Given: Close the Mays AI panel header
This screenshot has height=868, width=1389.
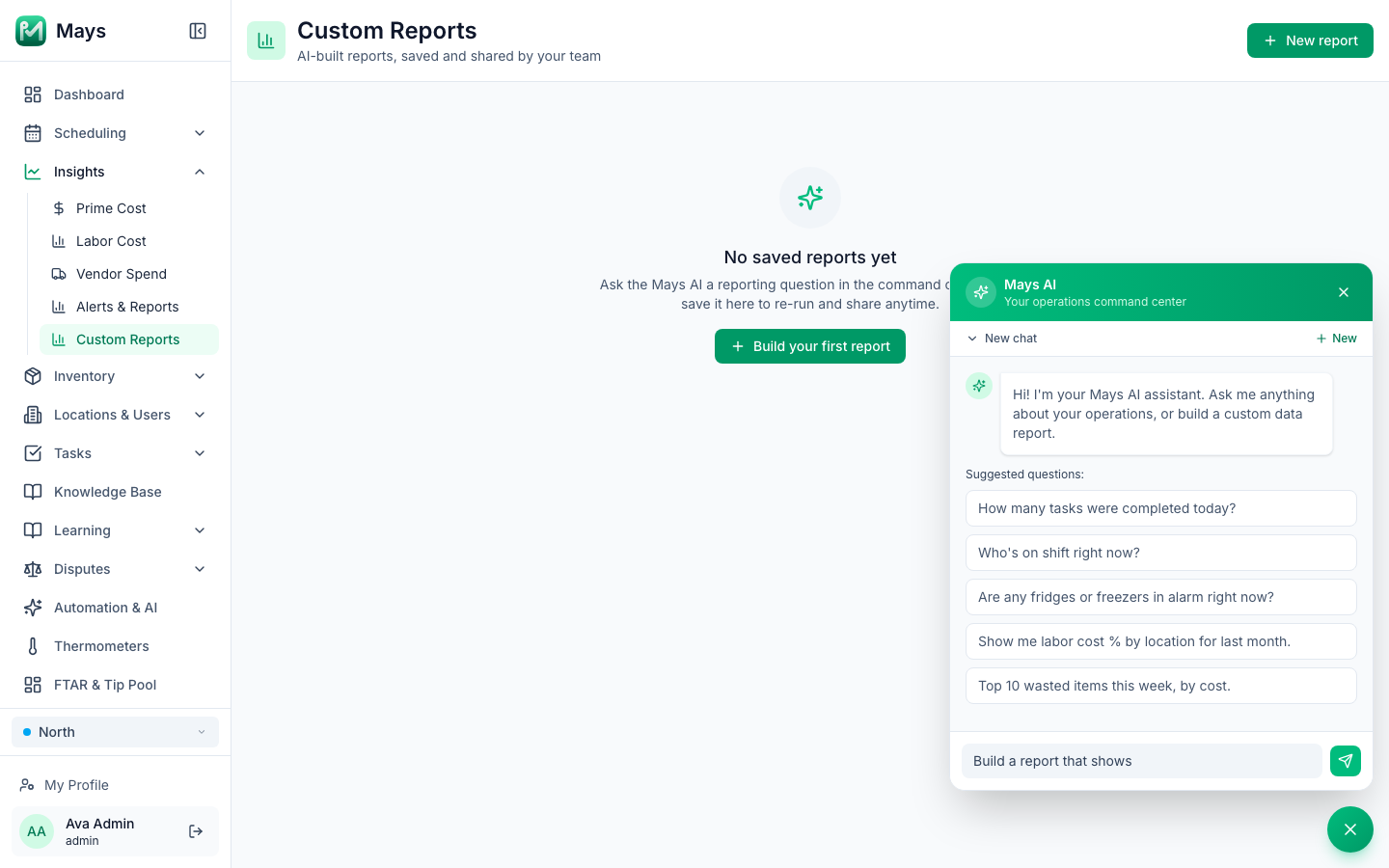Looking at the screenshot, I should [x=1344, y=292].
